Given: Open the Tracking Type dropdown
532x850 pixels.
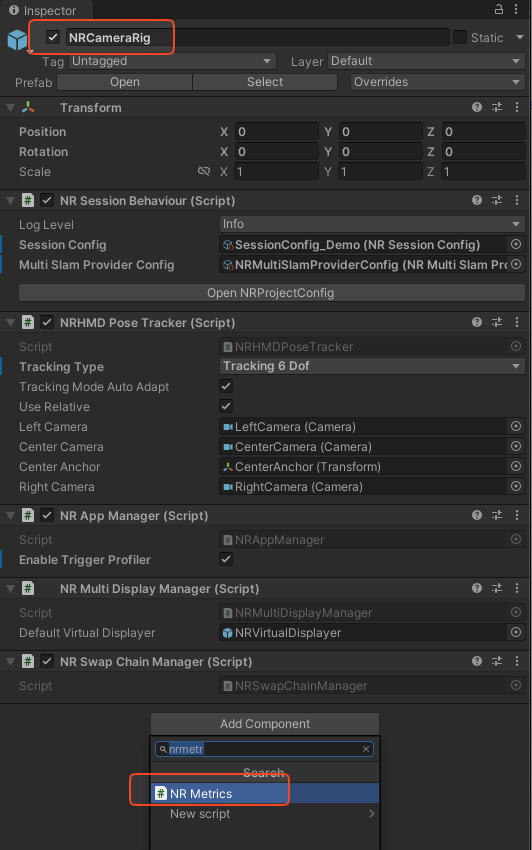Looking at the screenshot, I should tap(372, 366).
